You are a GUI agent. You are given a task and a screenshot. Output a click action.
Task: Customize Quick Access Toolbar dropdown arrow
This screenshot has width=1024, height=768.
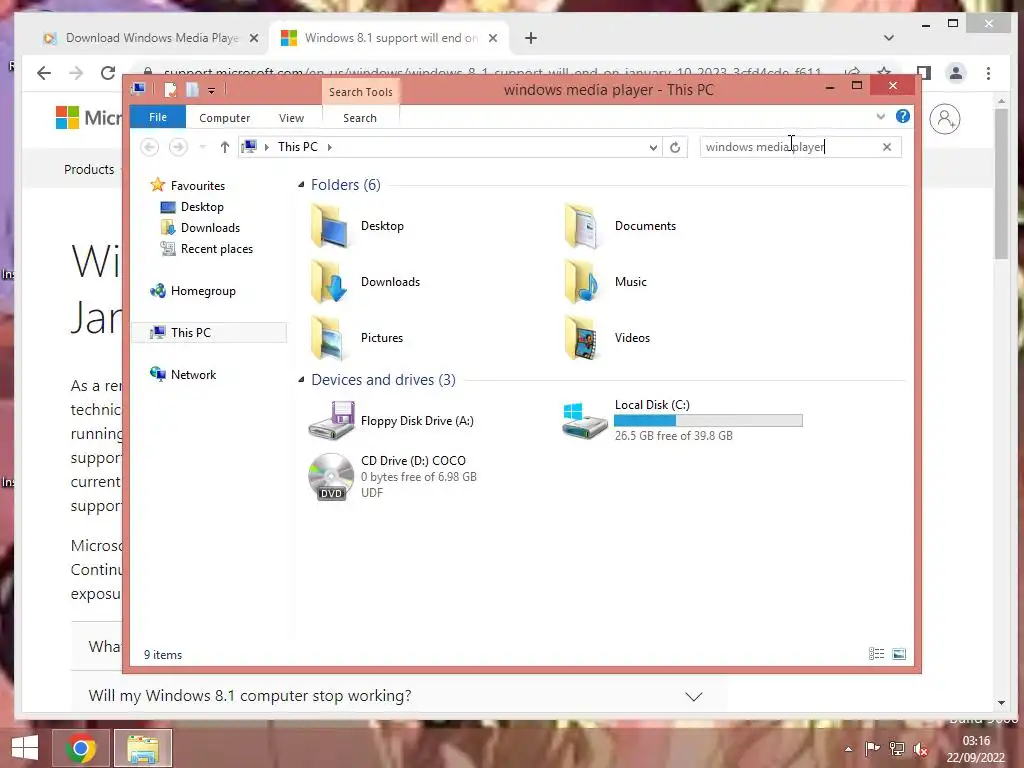coord(212,91)
